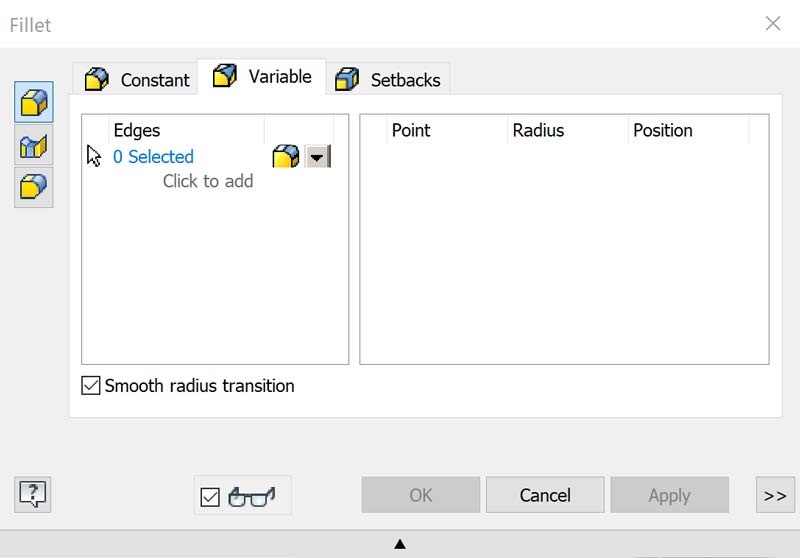Click the preview eyeglasses icon
This screenshot has height=558, width=800.
pyautogui.click(x=251, y=496)
